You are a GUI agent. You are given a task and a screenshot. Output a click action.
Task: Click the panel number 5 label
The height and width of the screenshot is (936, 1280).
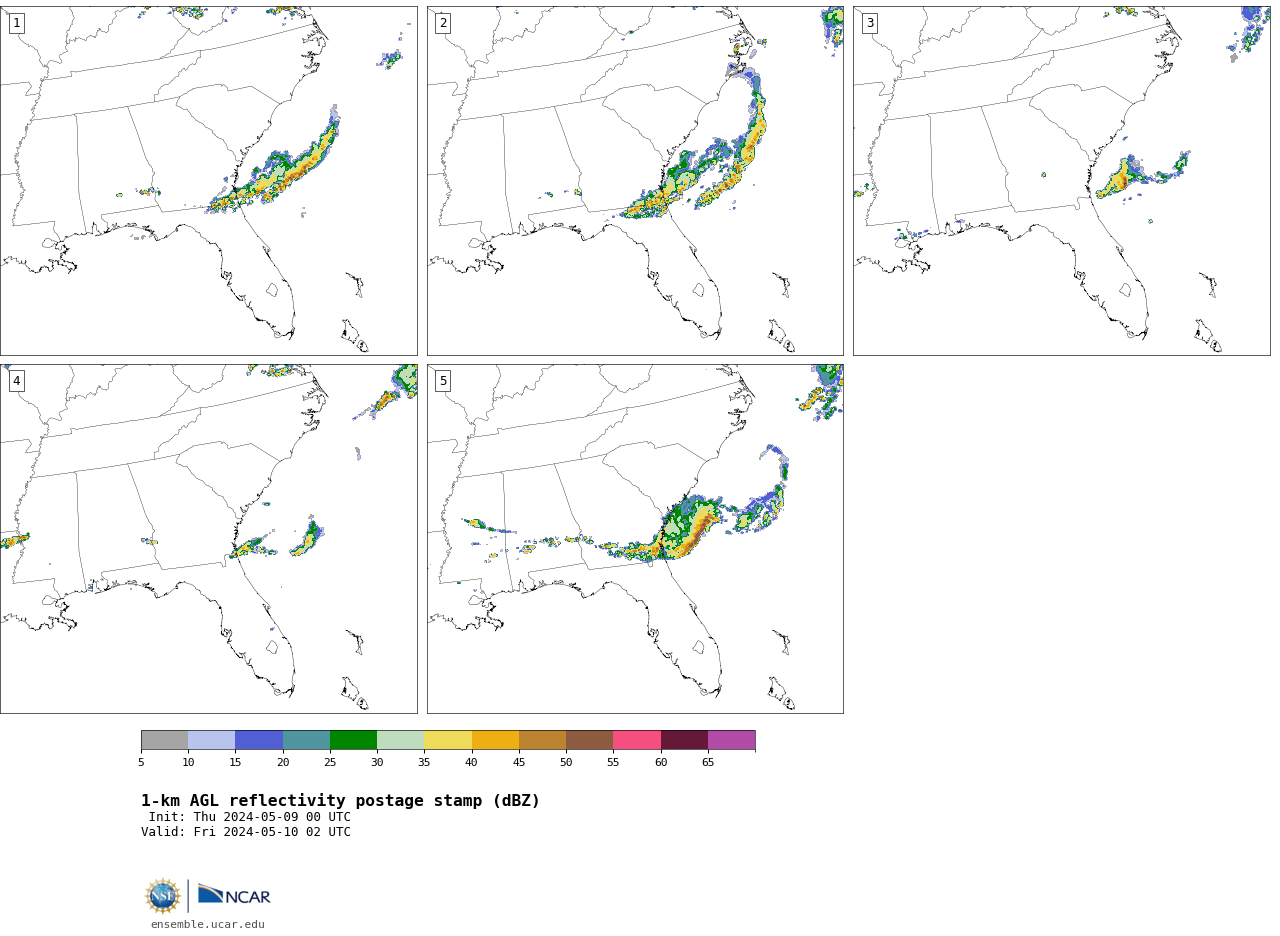click(443, 381)
